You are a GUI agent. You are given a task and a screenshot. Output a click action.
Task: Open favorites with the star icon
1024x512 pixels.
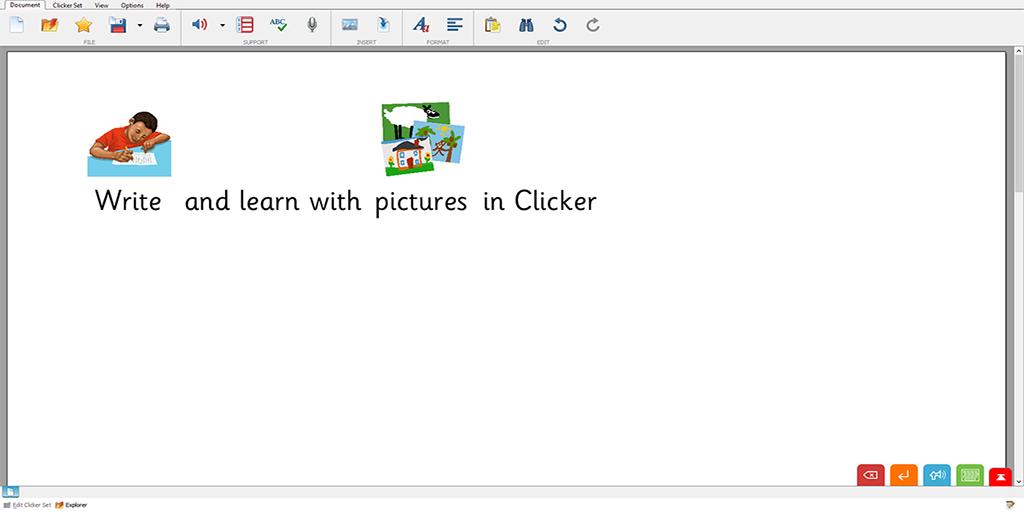pyautogui.click(x=84, y=25)
